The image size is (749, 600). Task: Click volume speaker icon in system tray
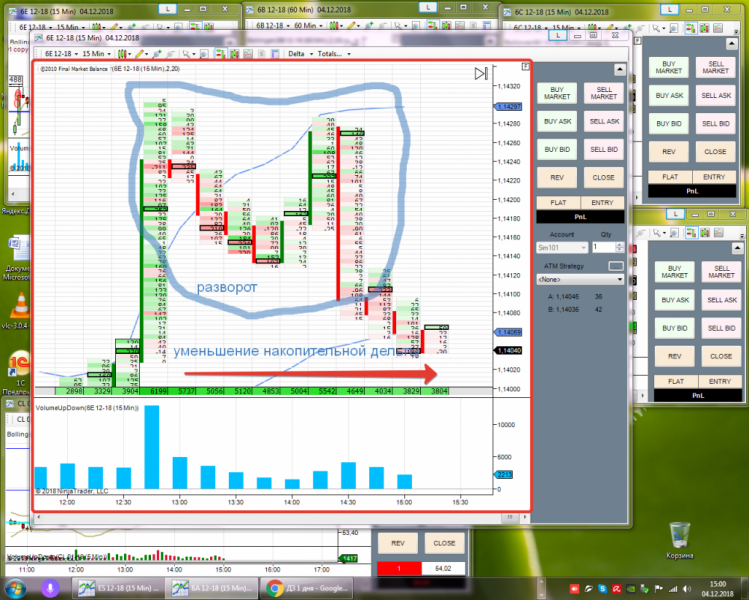687,589
